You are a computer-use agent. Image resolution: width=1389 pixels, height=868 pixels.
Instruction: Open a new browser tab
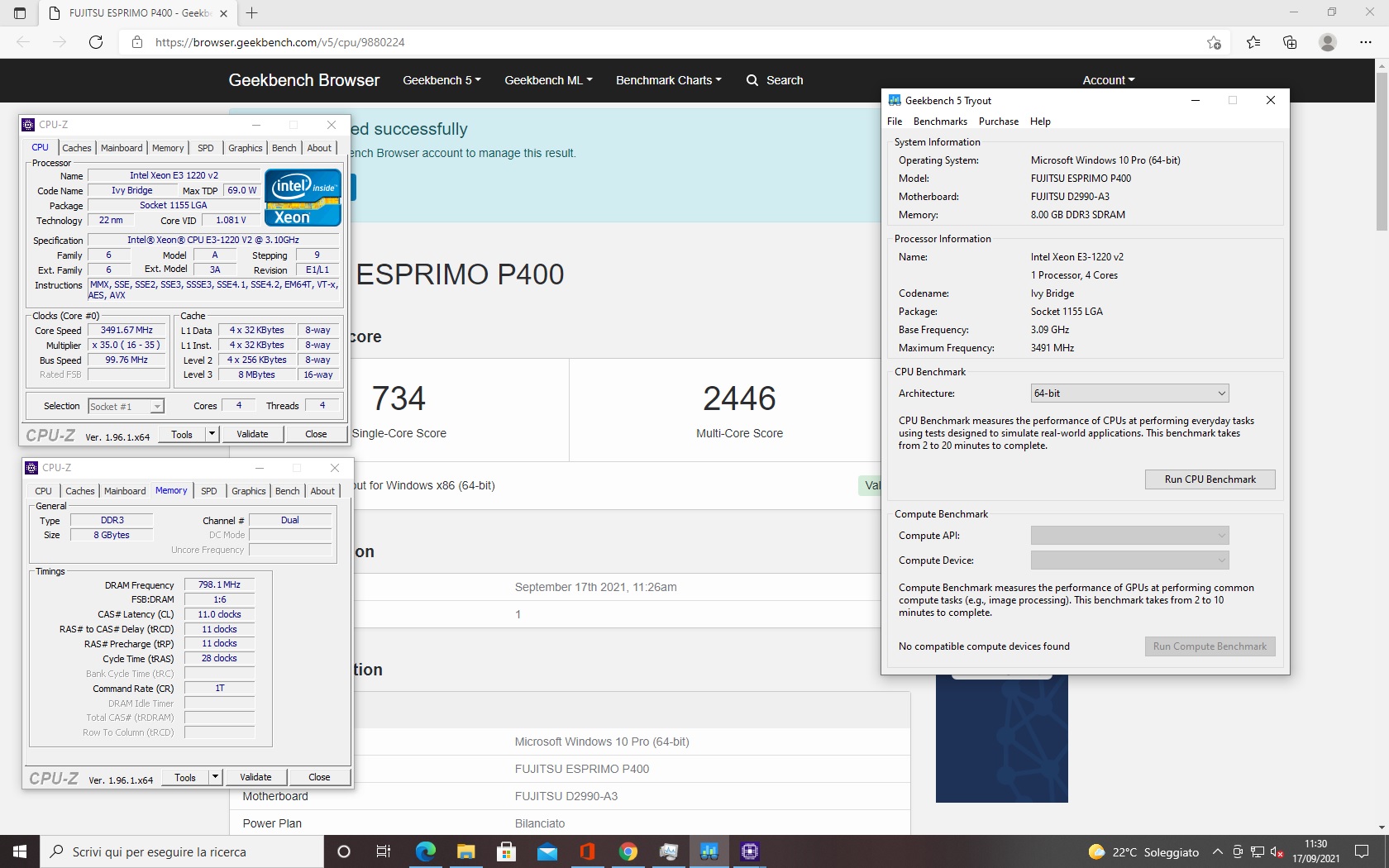click(x=252, y=12)
